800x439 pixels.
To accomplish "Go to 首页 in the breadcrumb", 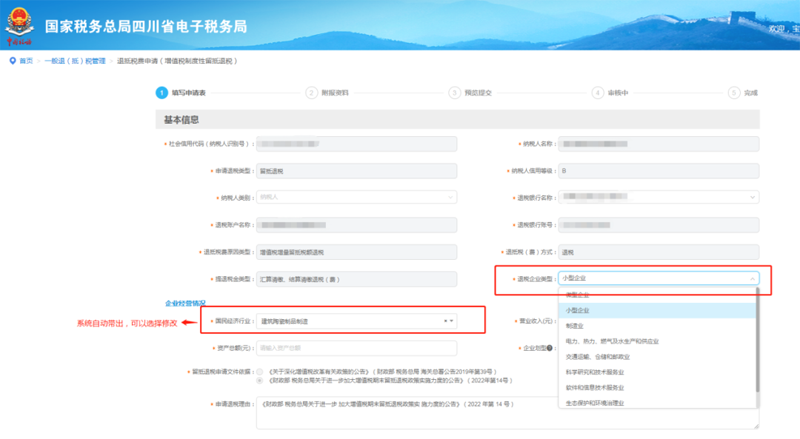I will point(27,61).
